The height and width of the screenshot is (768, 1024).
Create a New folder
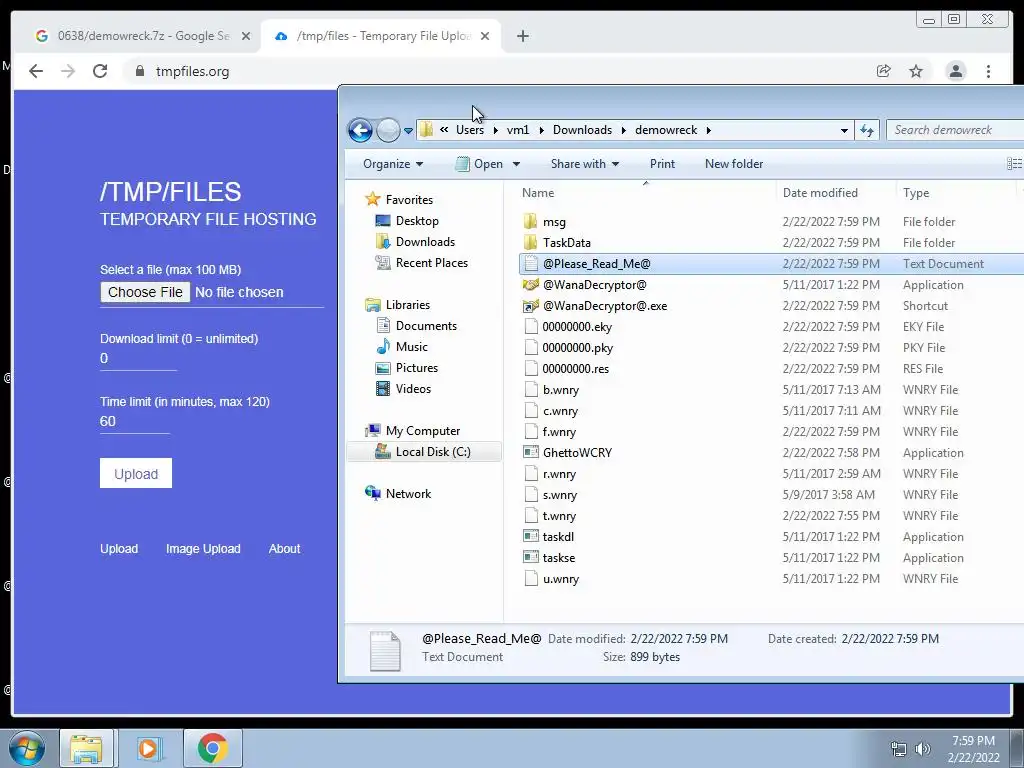tap(733, 164)
